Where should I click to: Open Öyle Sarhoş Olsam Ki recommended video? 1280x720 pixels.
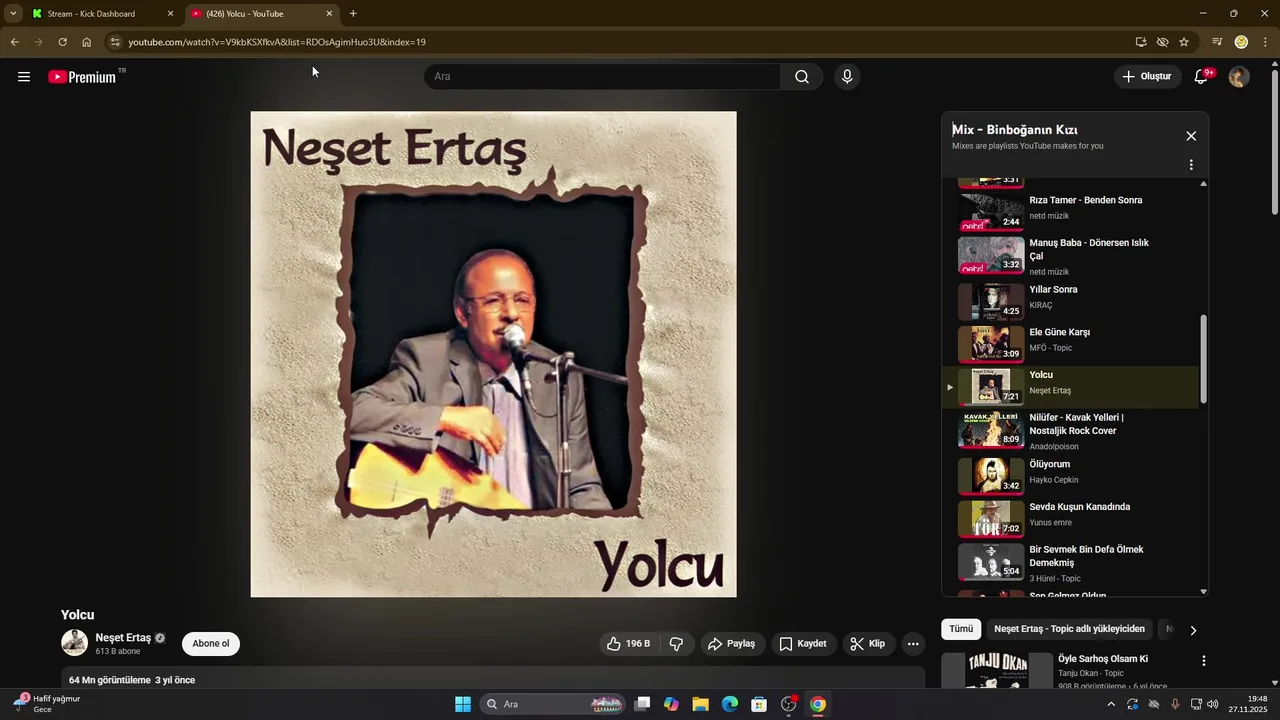click(1102, 659)
